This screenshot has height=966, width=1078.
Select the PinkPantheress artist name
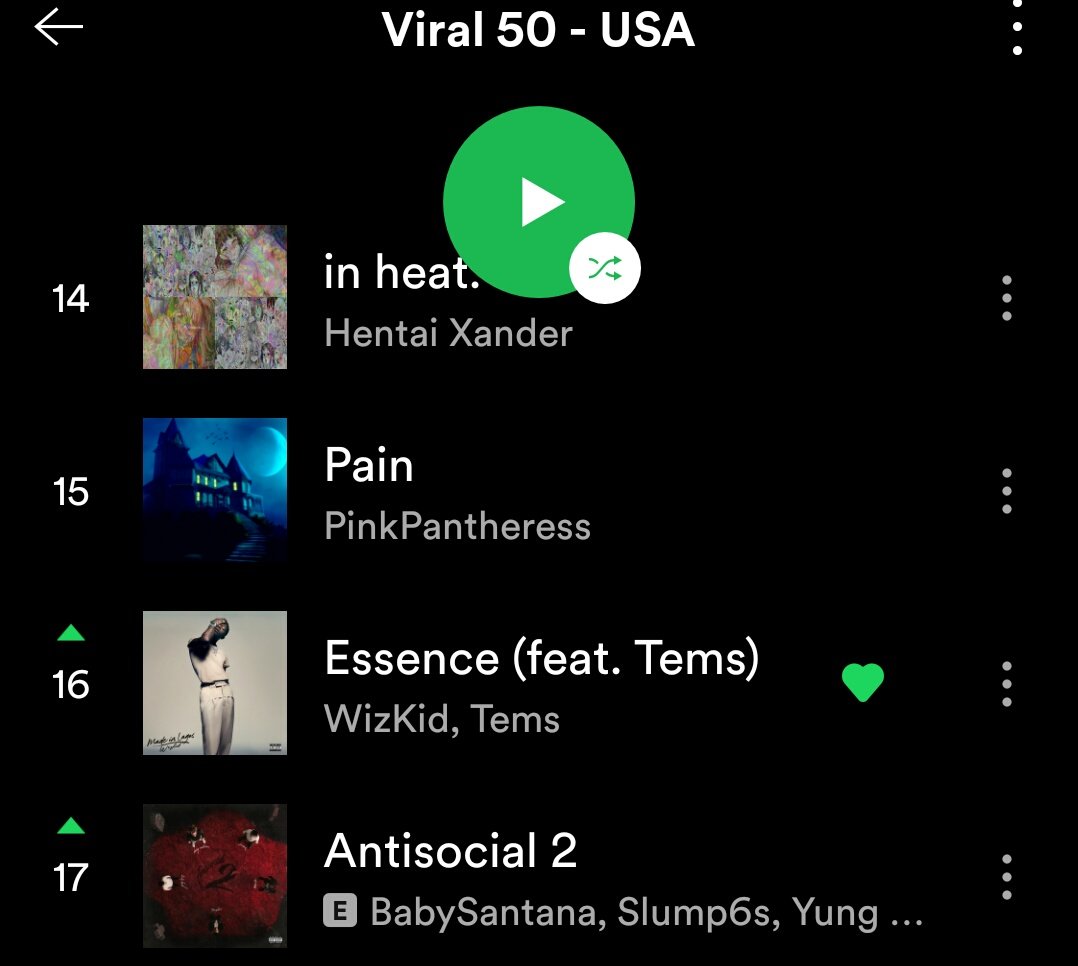pyautogui.click(x=457, y=527)
